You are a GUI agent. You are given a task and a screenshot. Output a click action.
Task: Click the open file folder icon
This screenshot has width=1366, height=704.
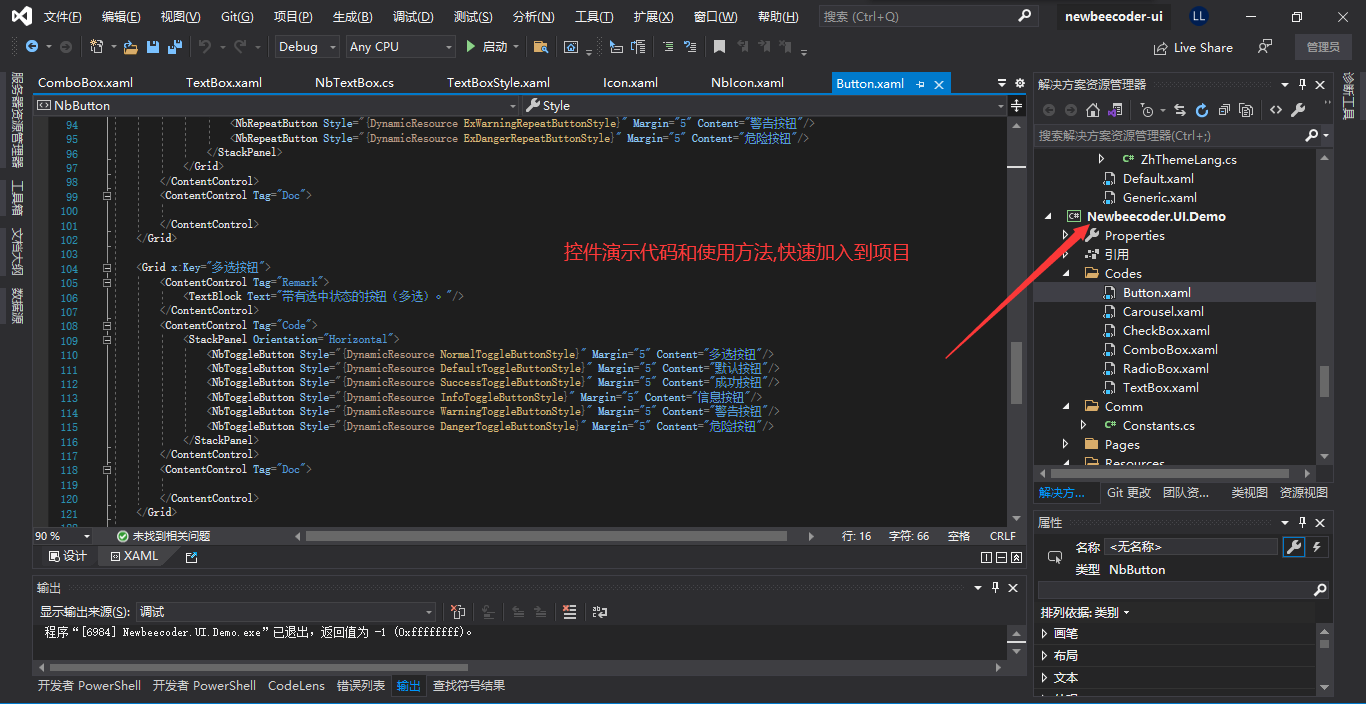click(131, 47)
